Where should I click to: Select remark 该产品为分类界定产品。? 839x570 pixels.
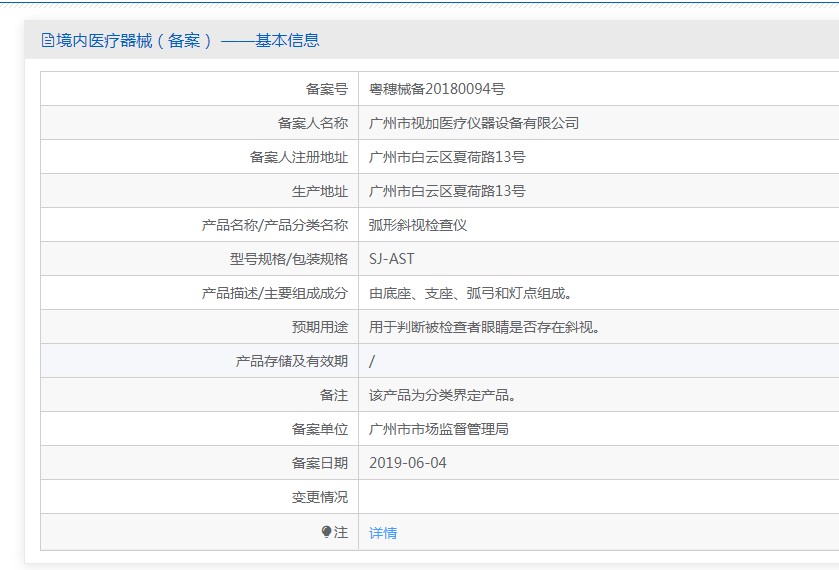443,395
